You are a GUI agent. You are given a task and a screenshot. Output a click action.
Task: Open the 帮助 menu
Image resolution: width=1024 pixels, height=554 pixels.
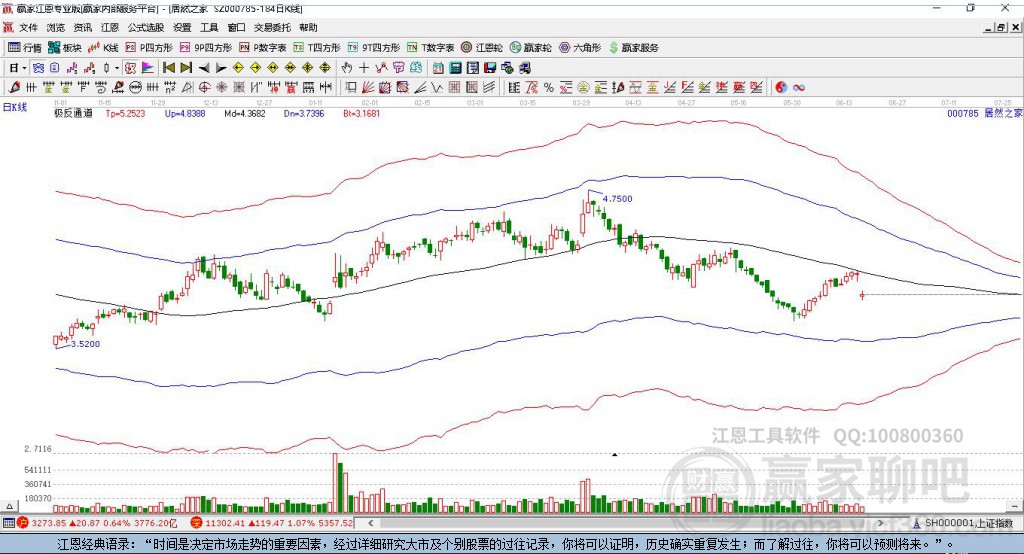coord(308,27)
